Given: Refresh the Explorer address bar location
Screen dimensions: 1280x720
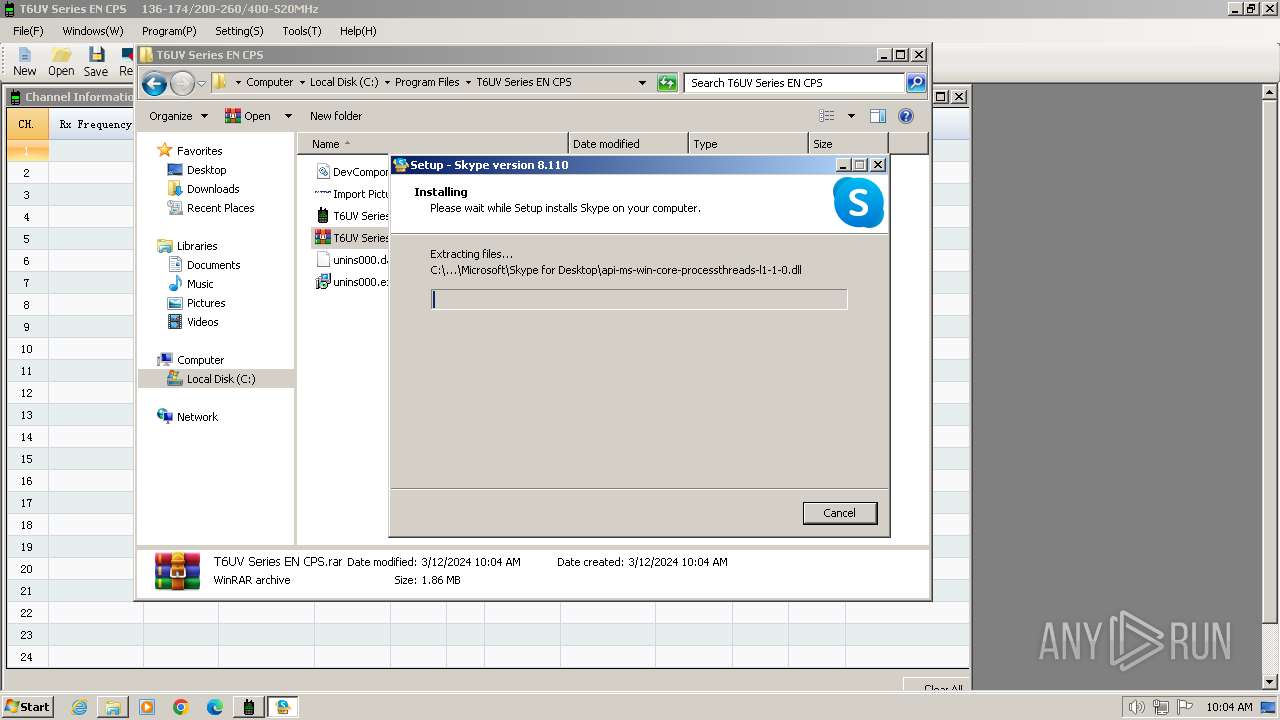Looking at the screenshot, I should click(667, 83).
